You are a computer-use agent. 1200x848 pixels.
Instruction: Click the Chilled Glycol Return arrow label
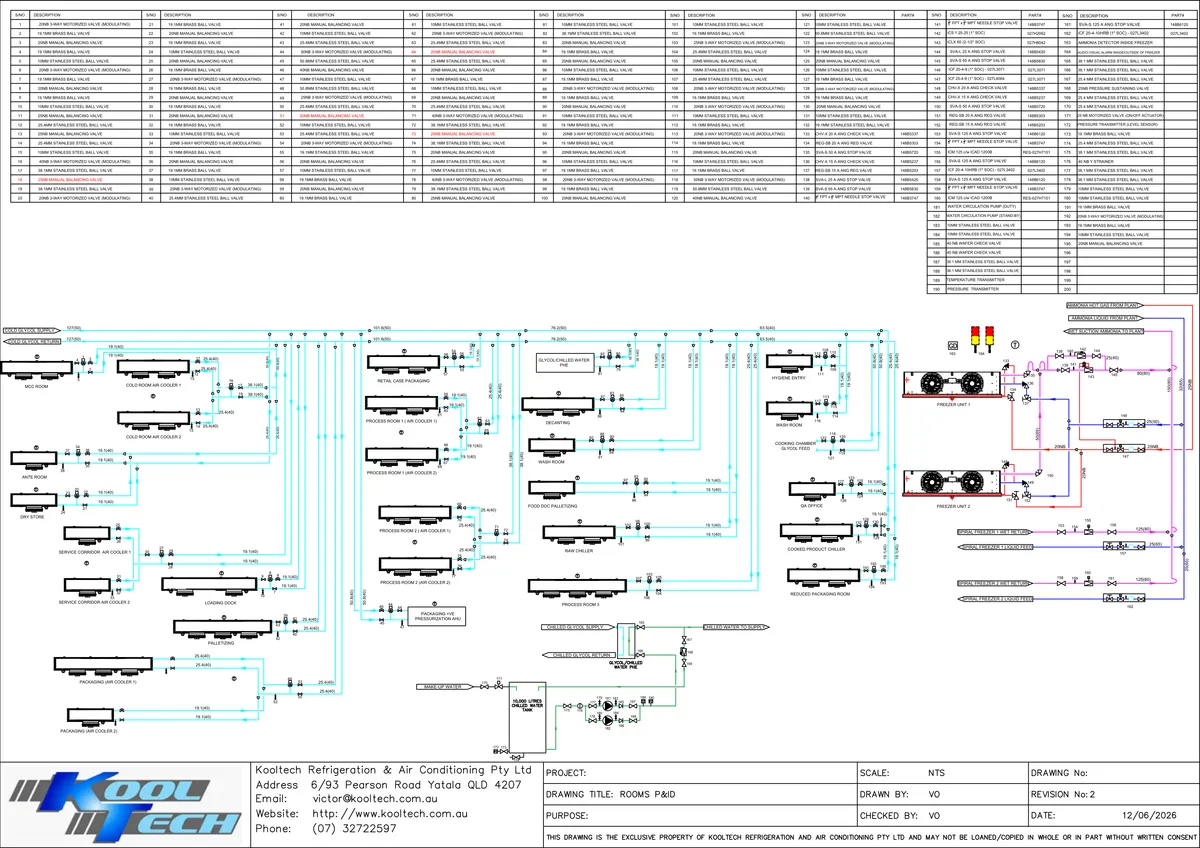click(x=577, y=655)
